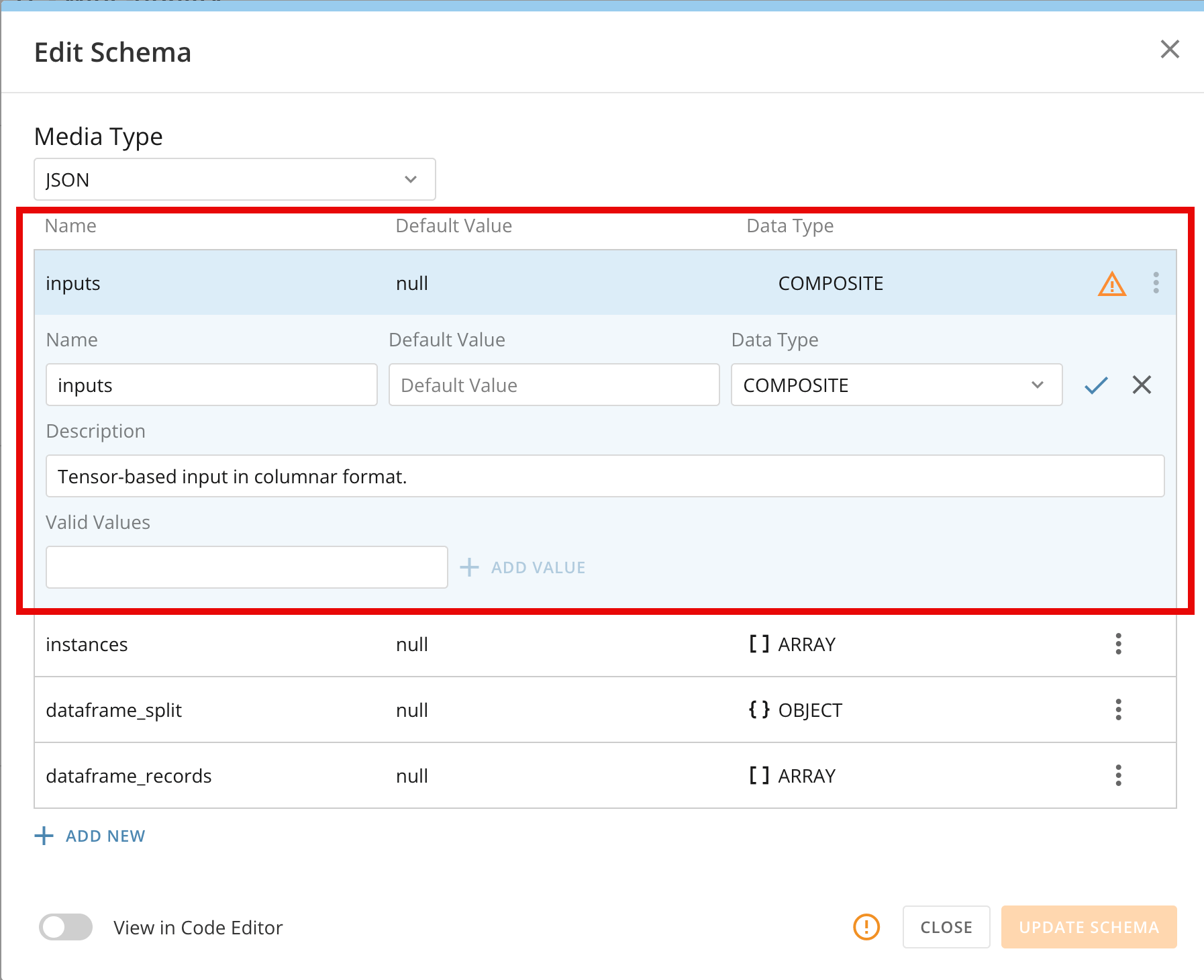
Task: Cancel field edit with the X icon
Action: (x=1142, y=385)
